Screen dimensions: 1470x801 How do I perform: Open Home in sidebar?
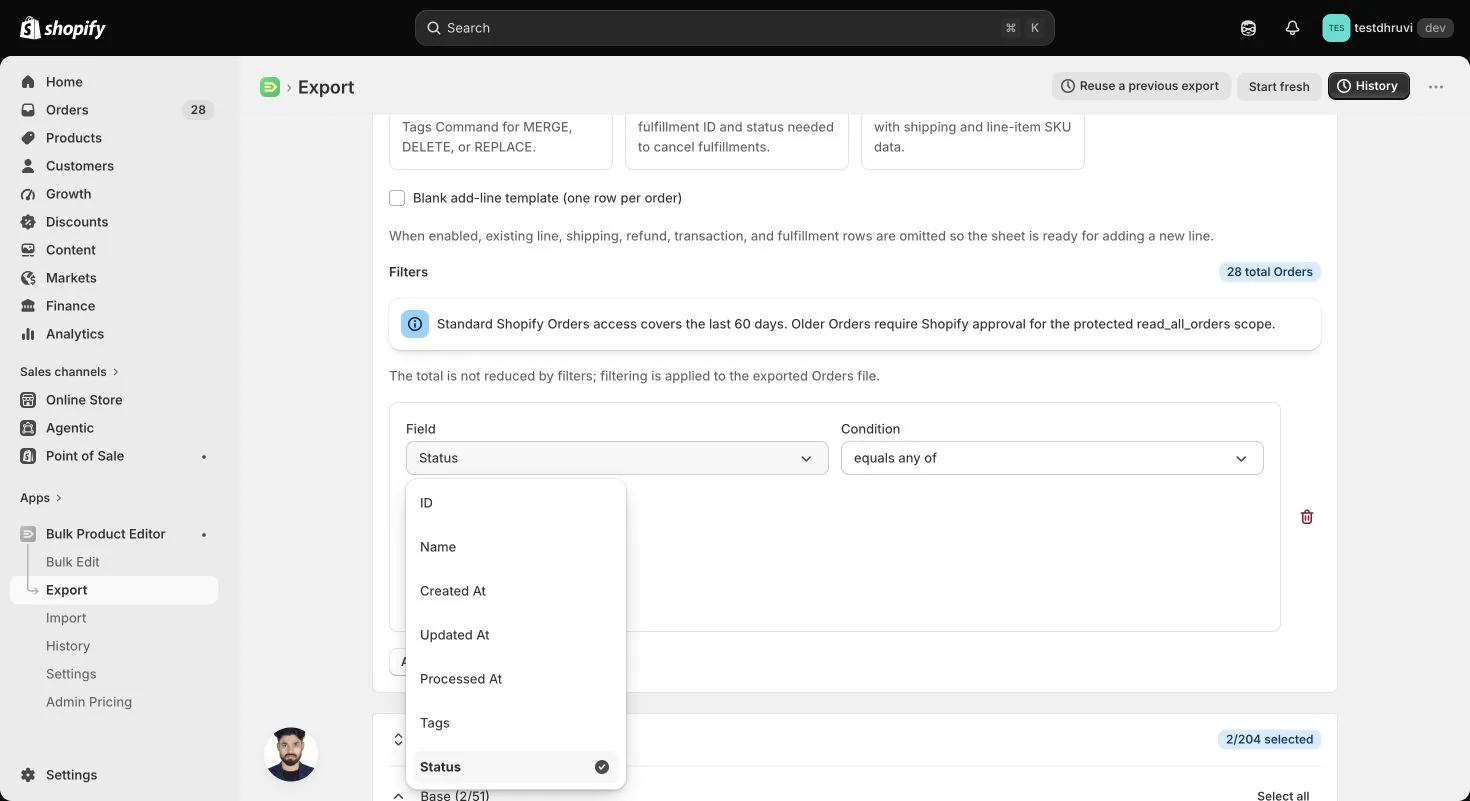coord(64,82)
